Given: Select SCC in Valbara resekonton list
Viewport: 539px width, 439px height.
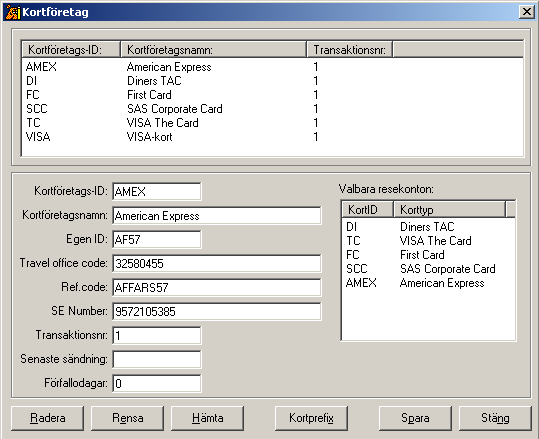Looking at the screenshot, I should [356, 269].
